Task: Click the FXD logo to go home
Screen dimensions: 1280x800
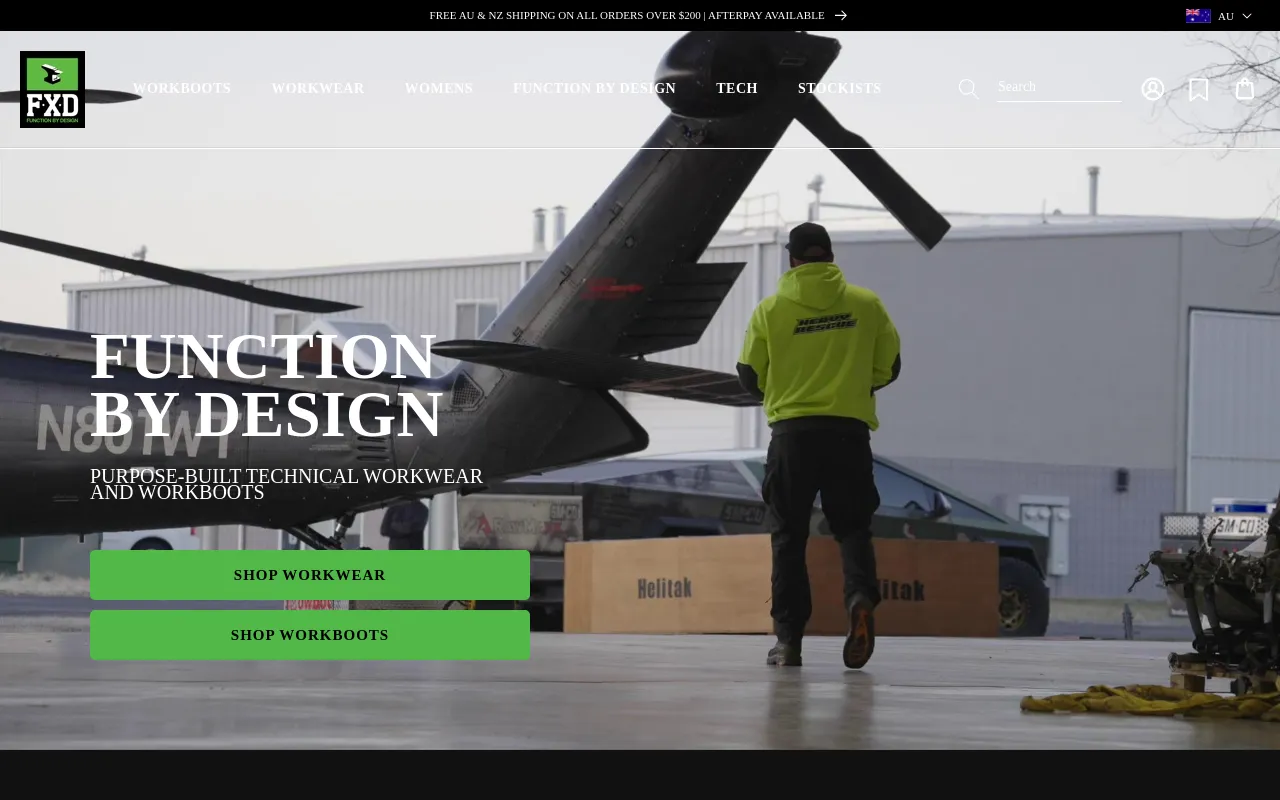Action: point(52,89)
